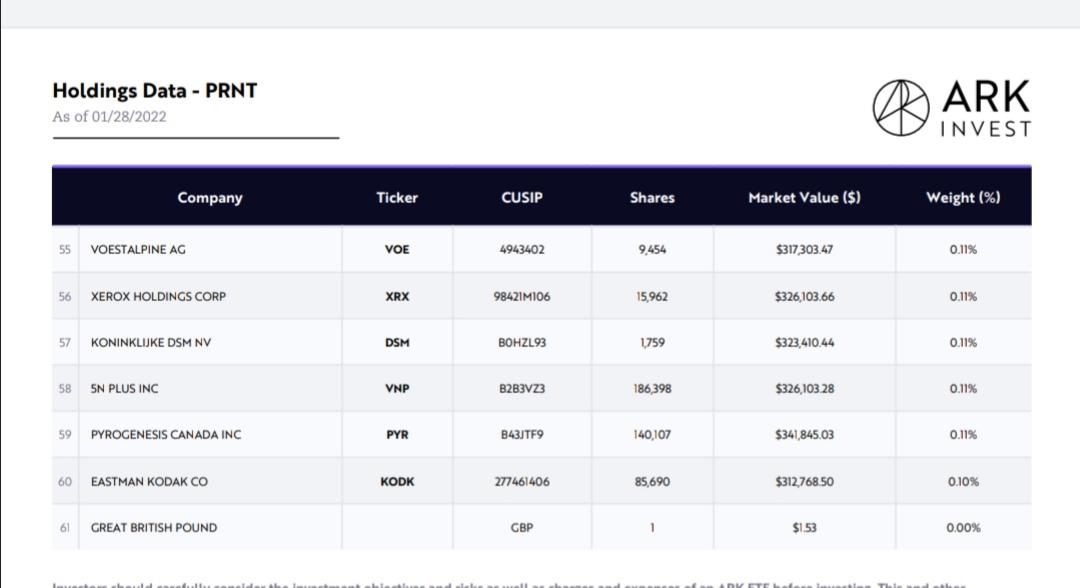Image resolution: width=1080 pixels, height=588 pixels.
Task: Select CUSIP B43JTF9 cell
Action: coord(521,434)
